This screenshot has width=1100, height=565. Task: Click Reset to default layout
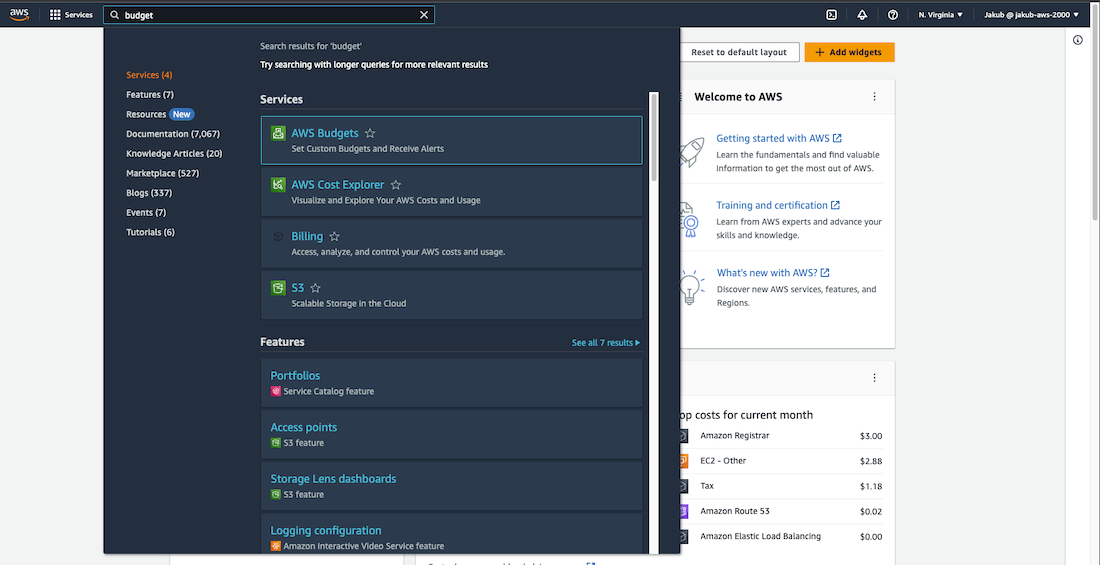(x=739, y=53)
